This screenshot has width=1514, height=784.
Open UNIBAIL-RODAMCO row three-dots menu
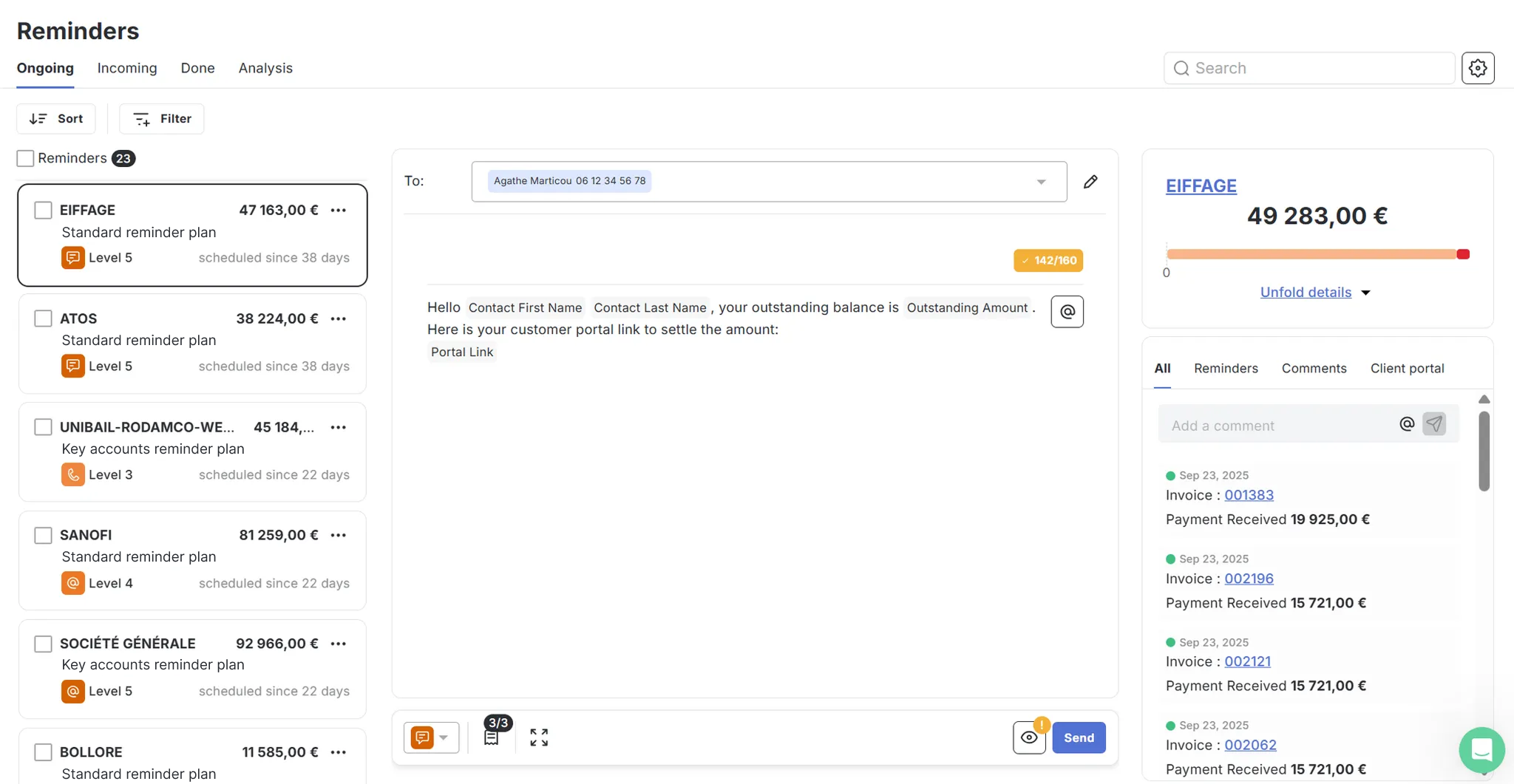tap(339, 427)
